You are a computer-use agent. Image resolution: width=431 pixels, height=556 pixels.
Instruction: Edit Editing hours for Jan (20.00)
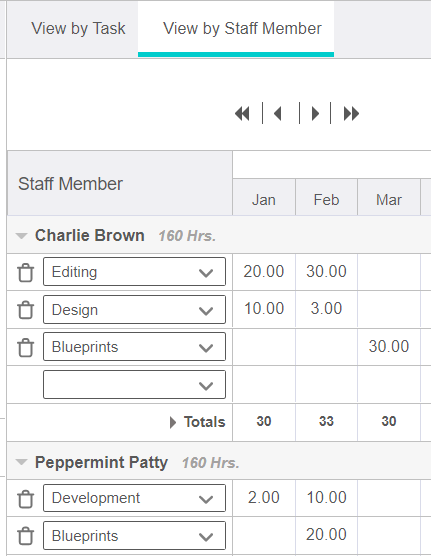click(x=264, y=272)
